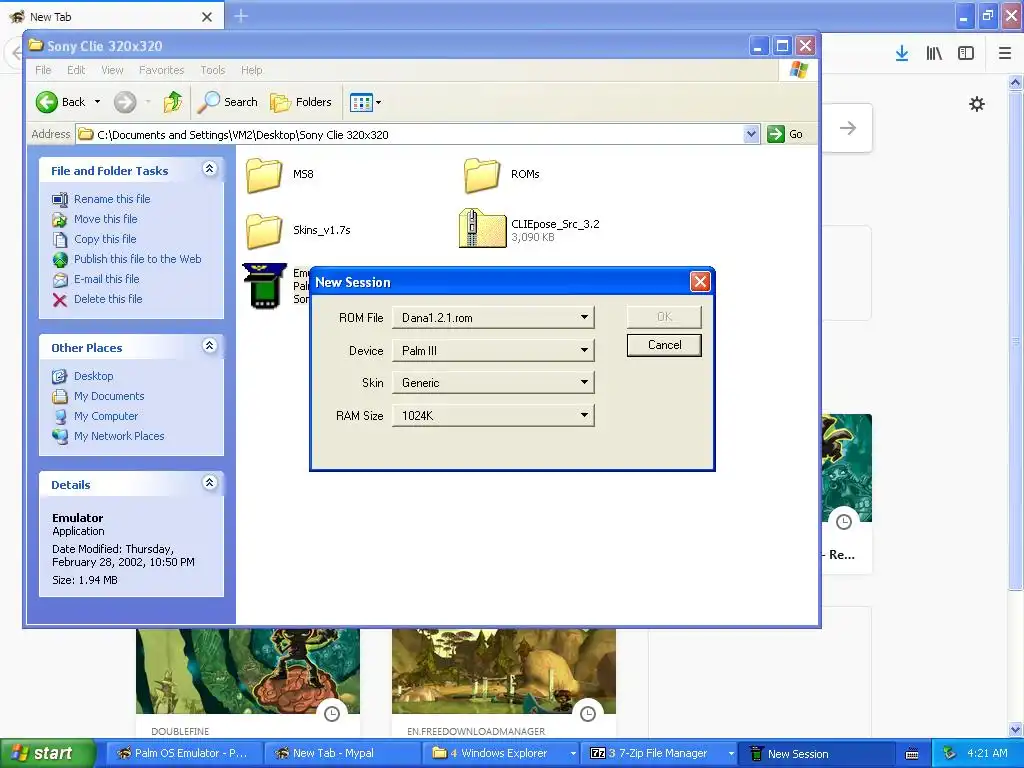
Task: Open the Back history dropdown arrow
Action: coord(97,102)
